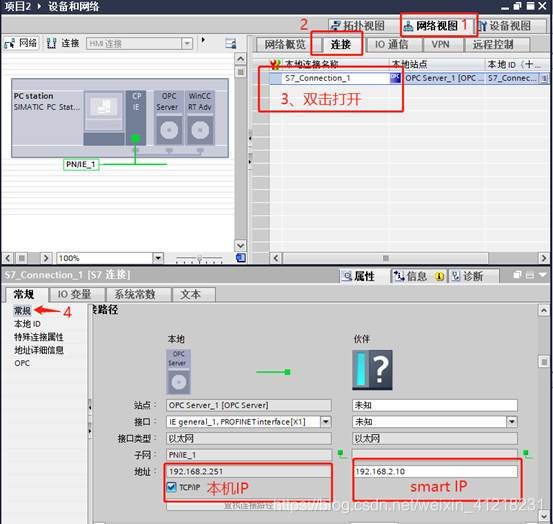Screen dimensions: 553x524
Task: Click the 本地站点 column header
Action: pyautogui.click(x=437, y=64)
